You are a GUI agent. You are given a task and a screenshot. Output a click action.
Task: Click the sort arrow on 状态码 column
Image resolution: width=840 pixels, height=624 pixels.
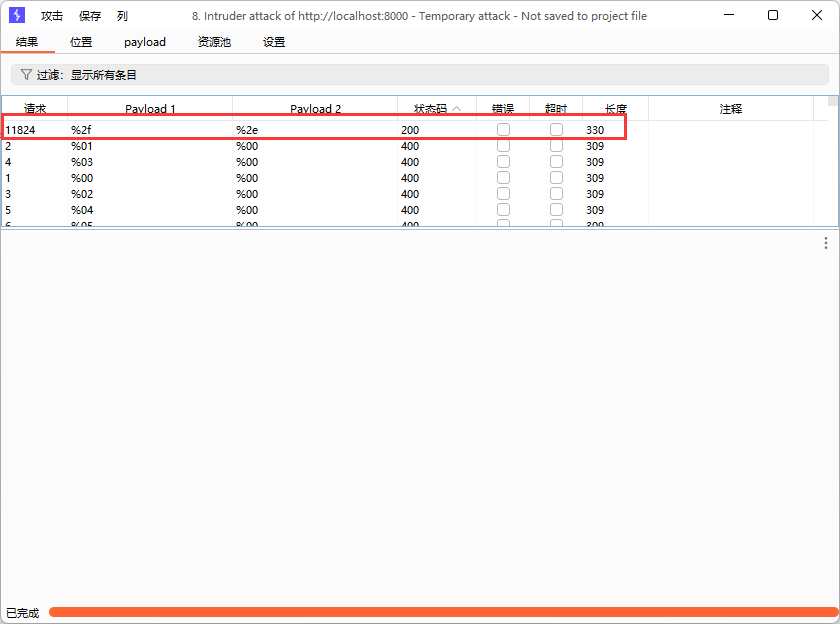[x=457, y=108]
